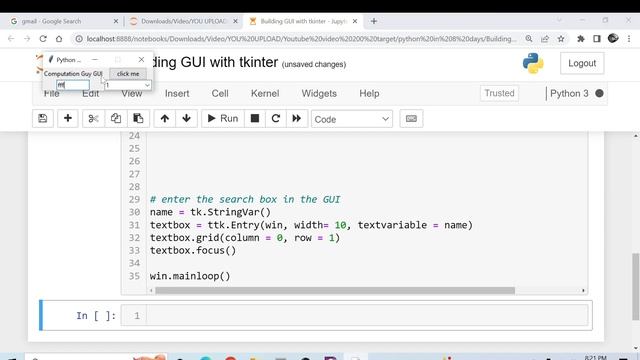Go forward in browser history
The height and width of the screenshot is (360, 640).
27,39
